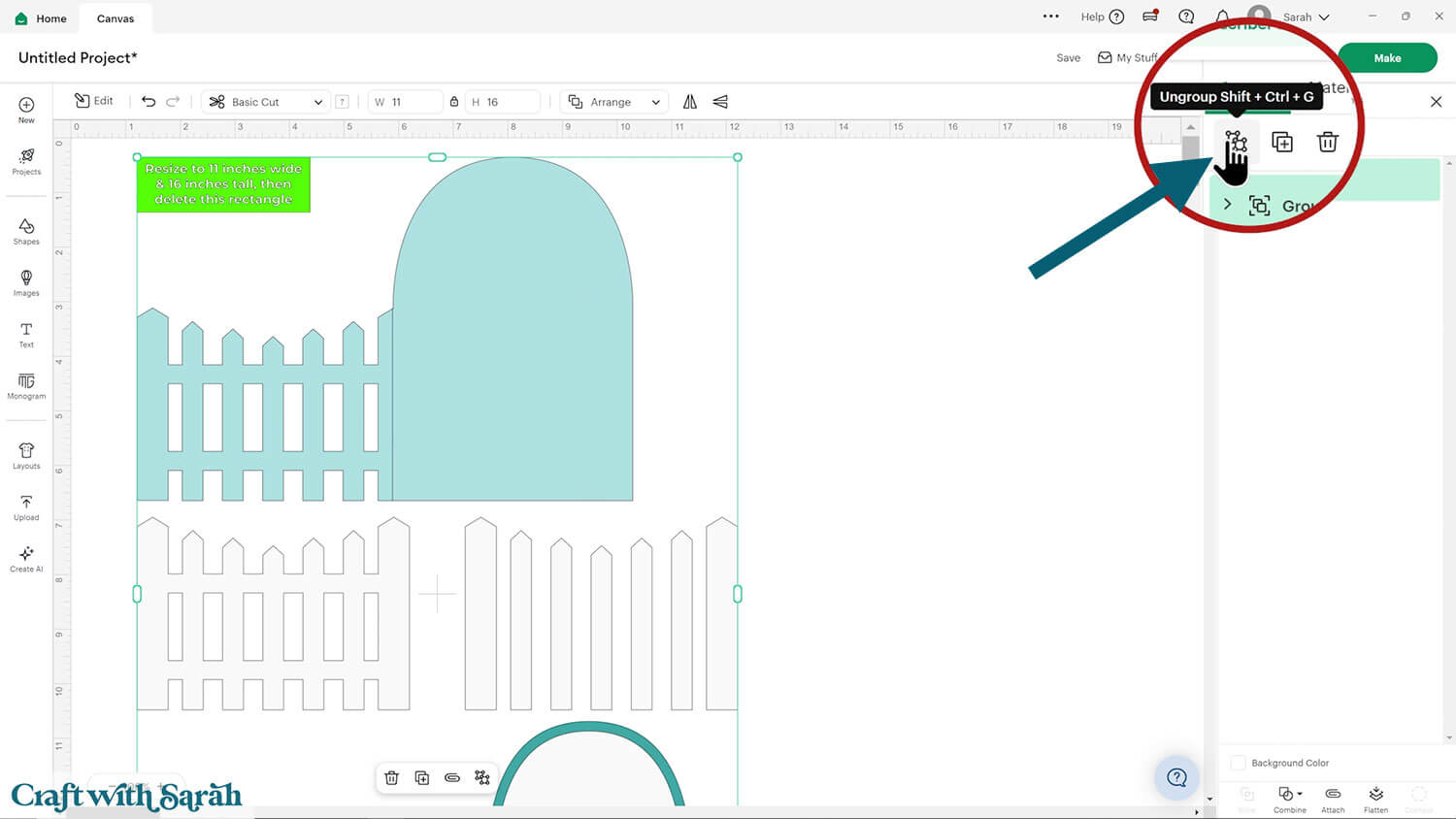Expand the Group layer chevron

1227,205
